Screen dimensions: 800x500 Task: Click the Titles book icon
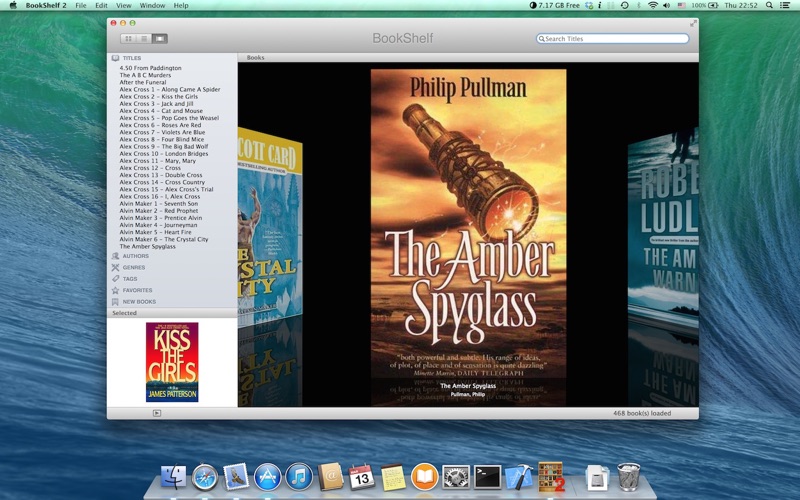coord(115,58)
